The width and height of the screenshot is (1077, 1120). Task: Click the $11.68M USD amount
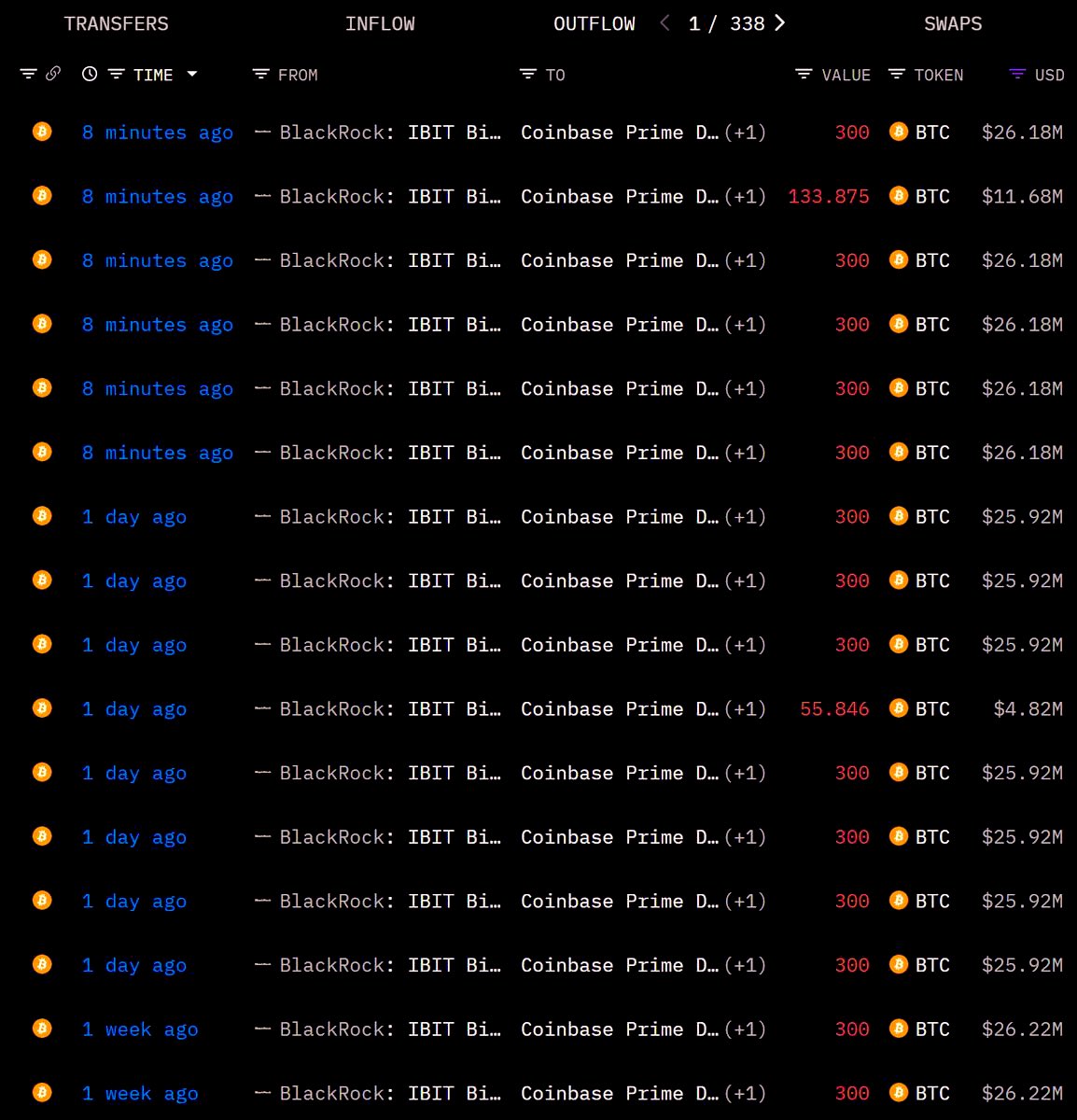point(1022,197)
